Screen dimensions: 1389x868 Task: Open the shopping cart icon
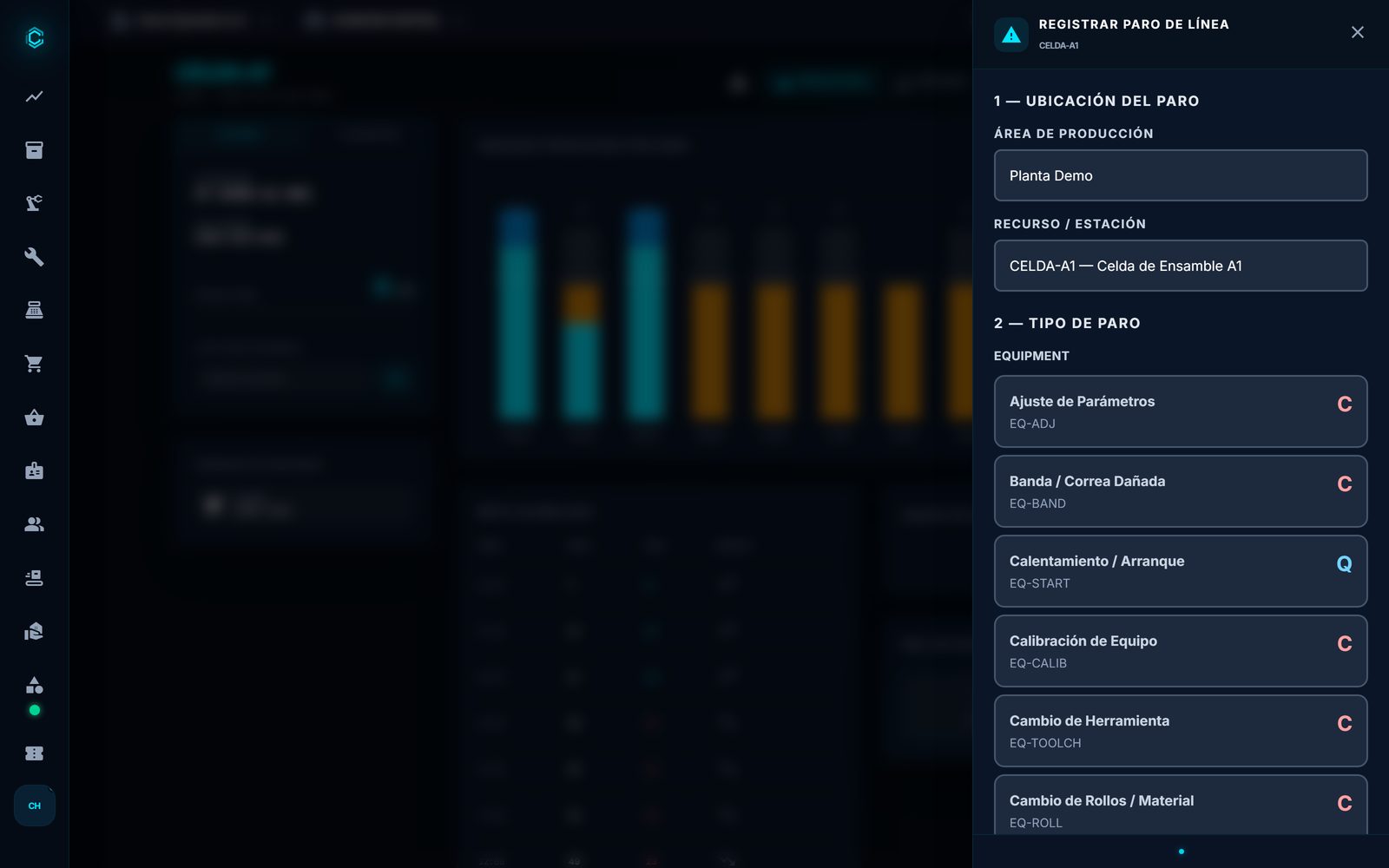(x=34, y=364)
